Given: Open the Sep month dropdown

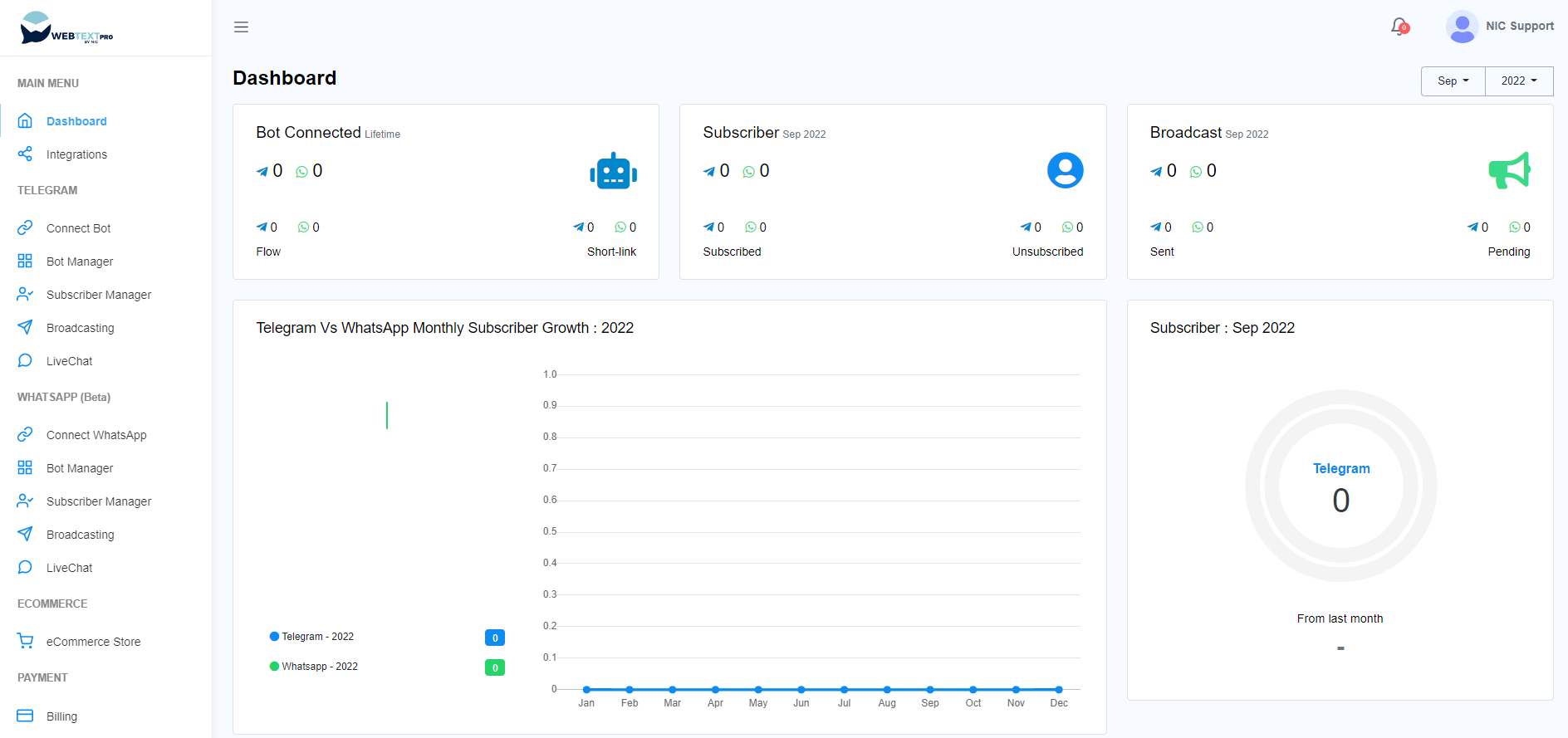Looking at the screenshot, I should coord(1453,81).
